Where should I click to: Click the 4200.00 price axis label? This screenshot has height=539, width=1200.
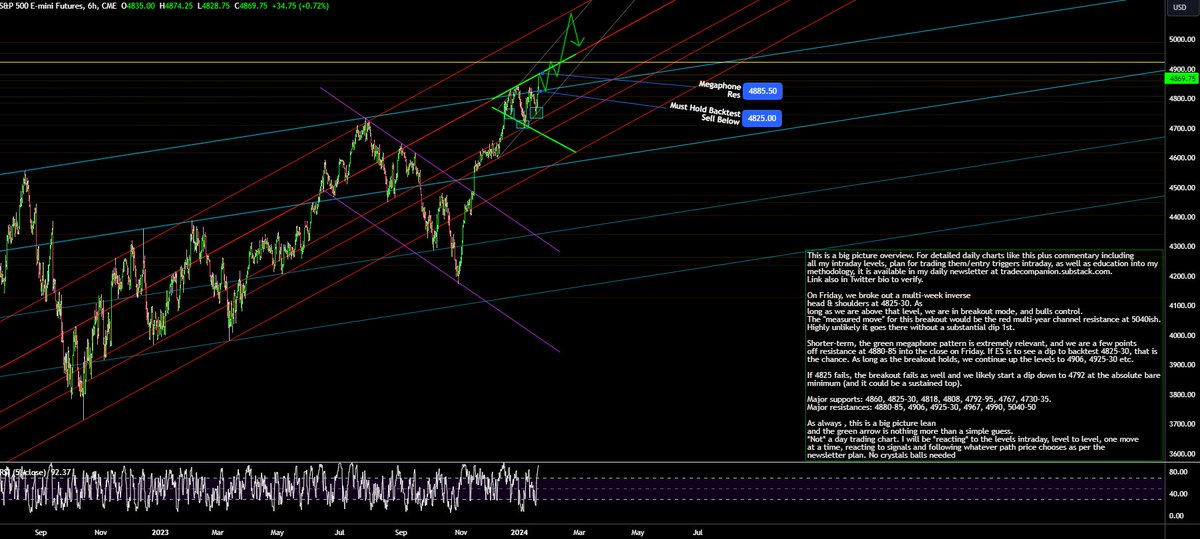point(1181,276)
